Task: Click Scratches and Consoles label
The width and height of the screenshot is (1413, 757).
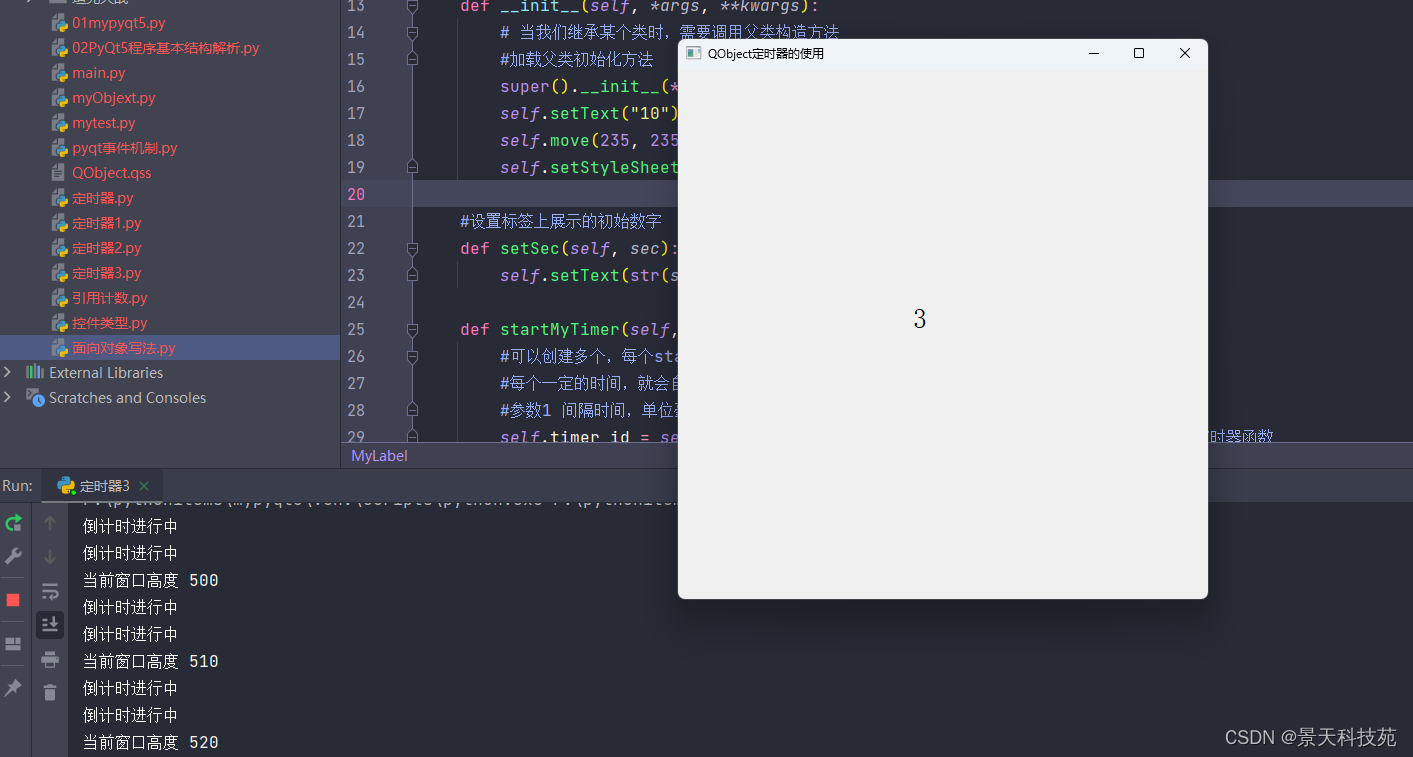Action: tap(127, 397)
